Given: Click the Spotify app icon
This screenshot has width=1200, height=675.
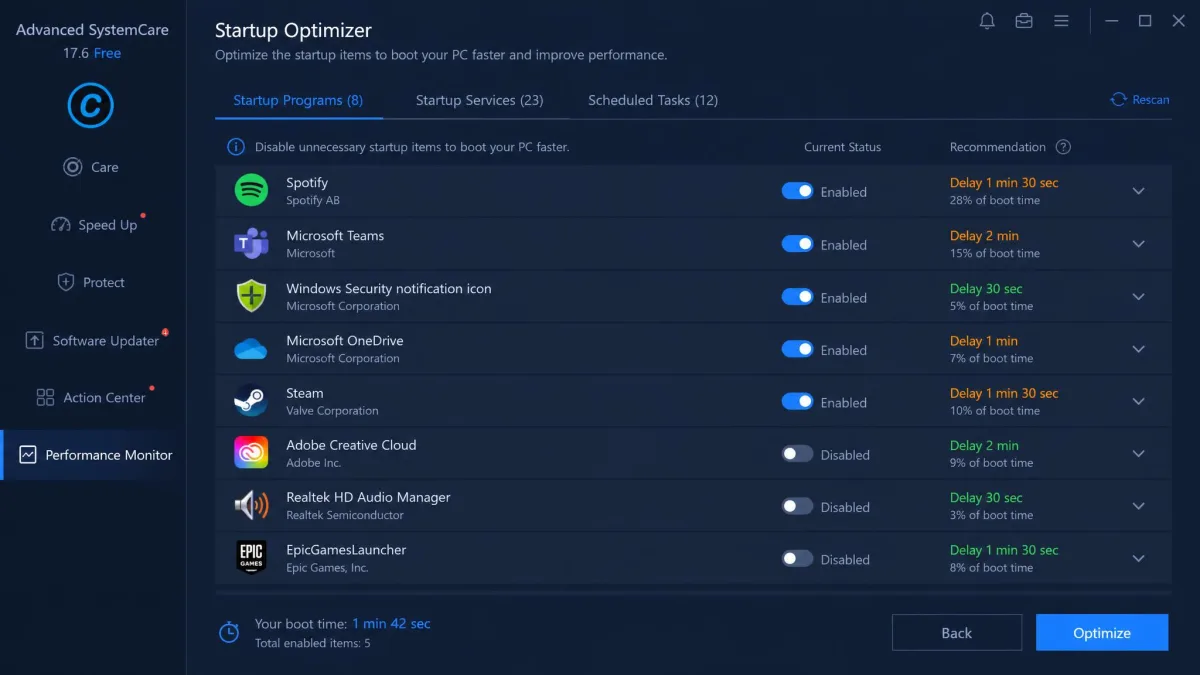Looking at the screenshot, I should click(x=251, y=190).
